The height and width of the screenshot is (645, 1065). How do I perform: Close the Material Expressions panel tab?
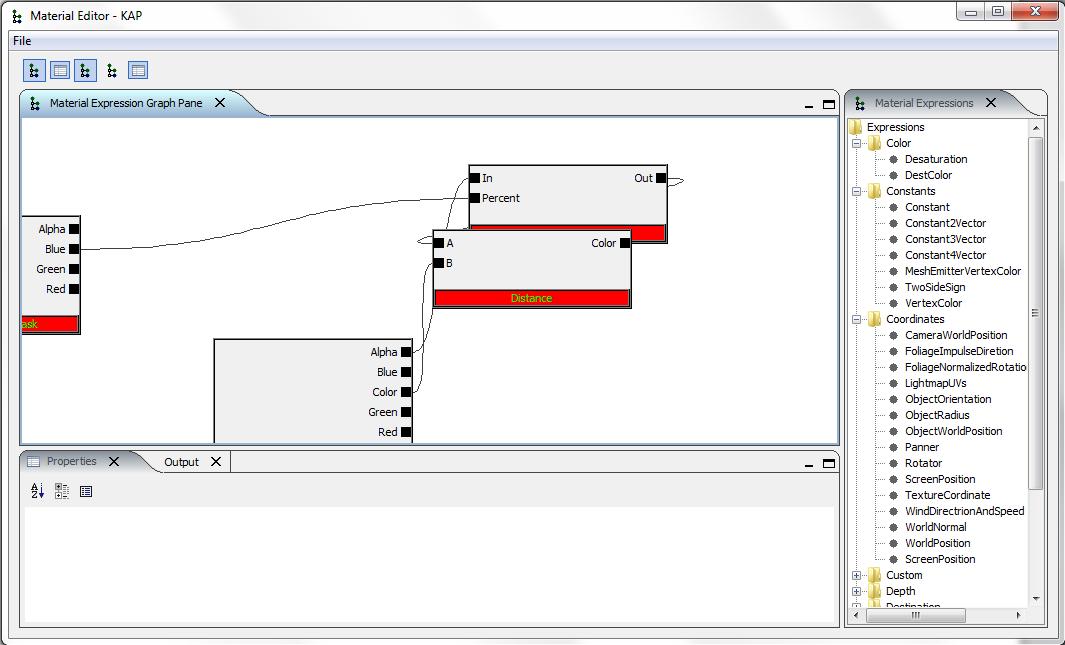tap(991, 103)
